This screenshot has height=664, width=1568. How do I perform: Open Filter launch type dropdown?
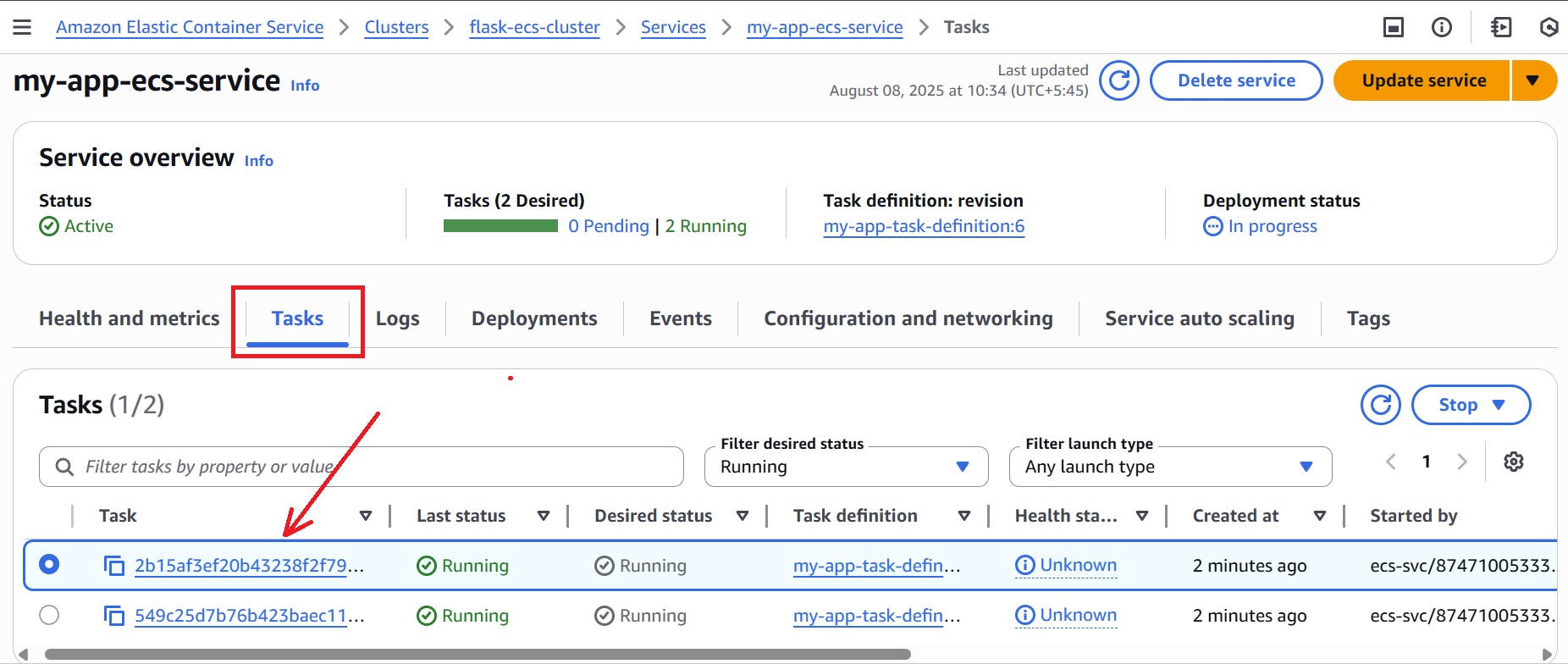tap(1170, 467)
